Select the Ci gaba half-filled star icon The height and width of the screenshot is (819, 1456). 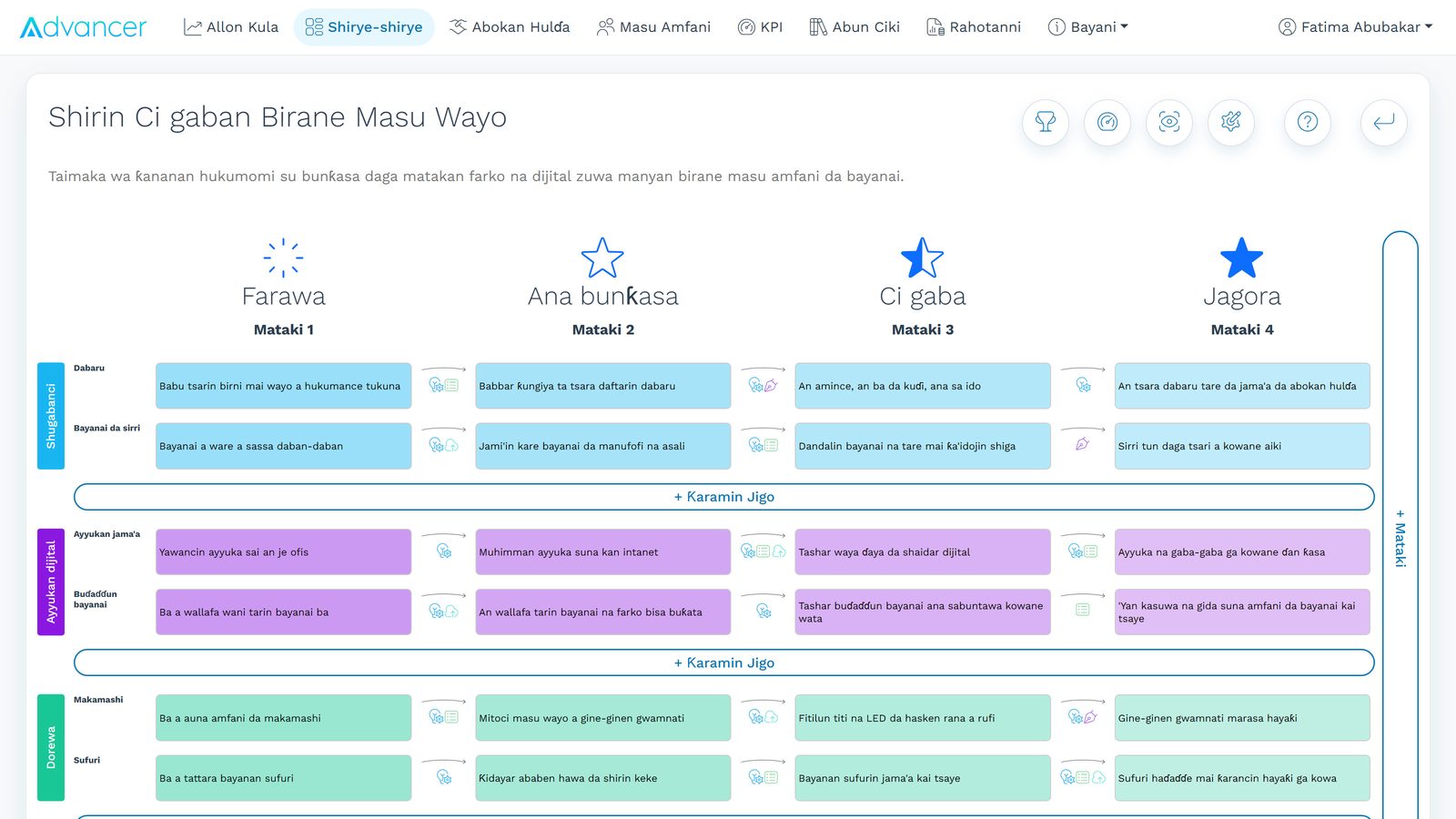(x=922, y=258)
